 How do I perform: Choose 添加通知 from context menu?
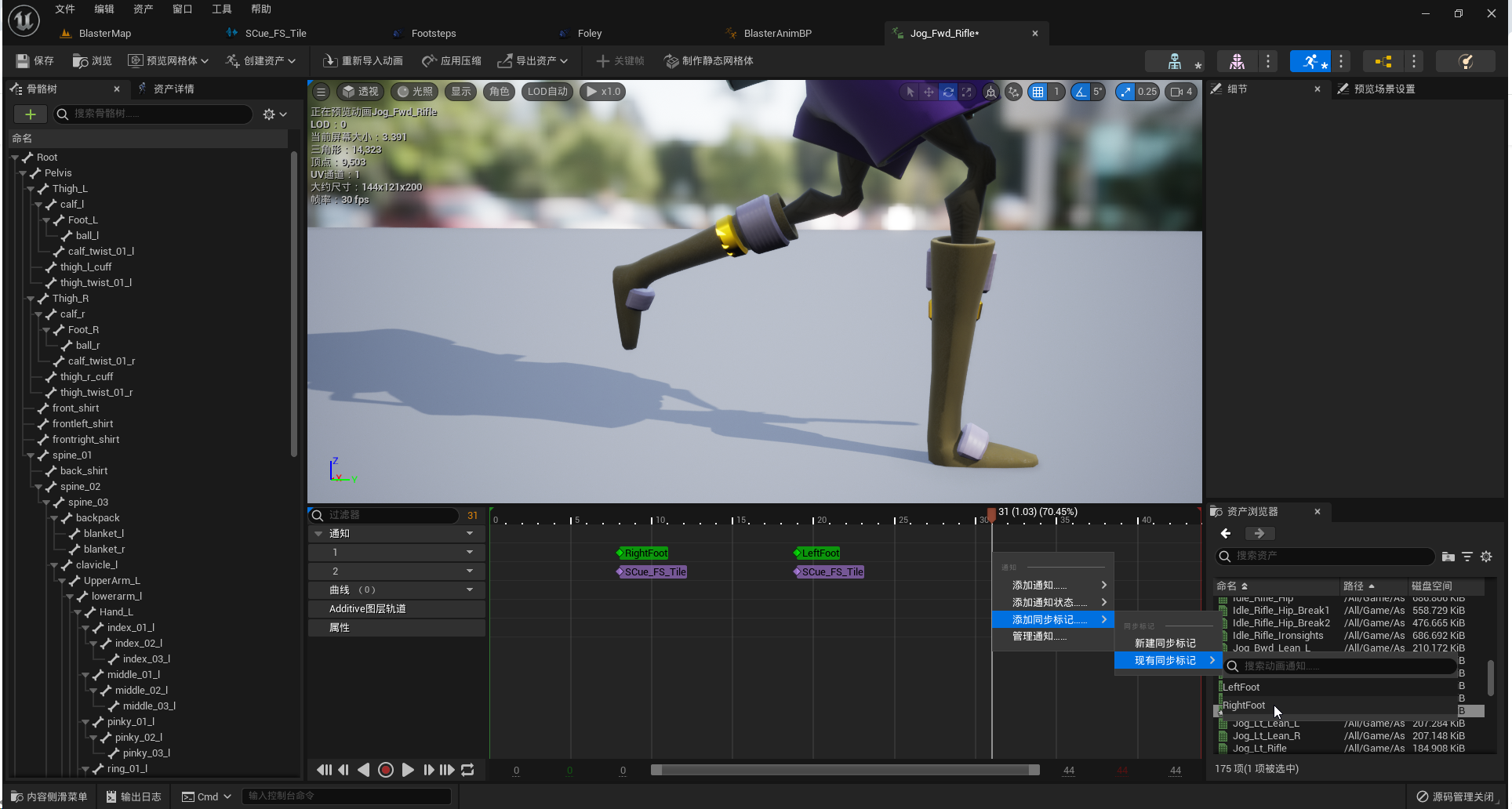1052,586
